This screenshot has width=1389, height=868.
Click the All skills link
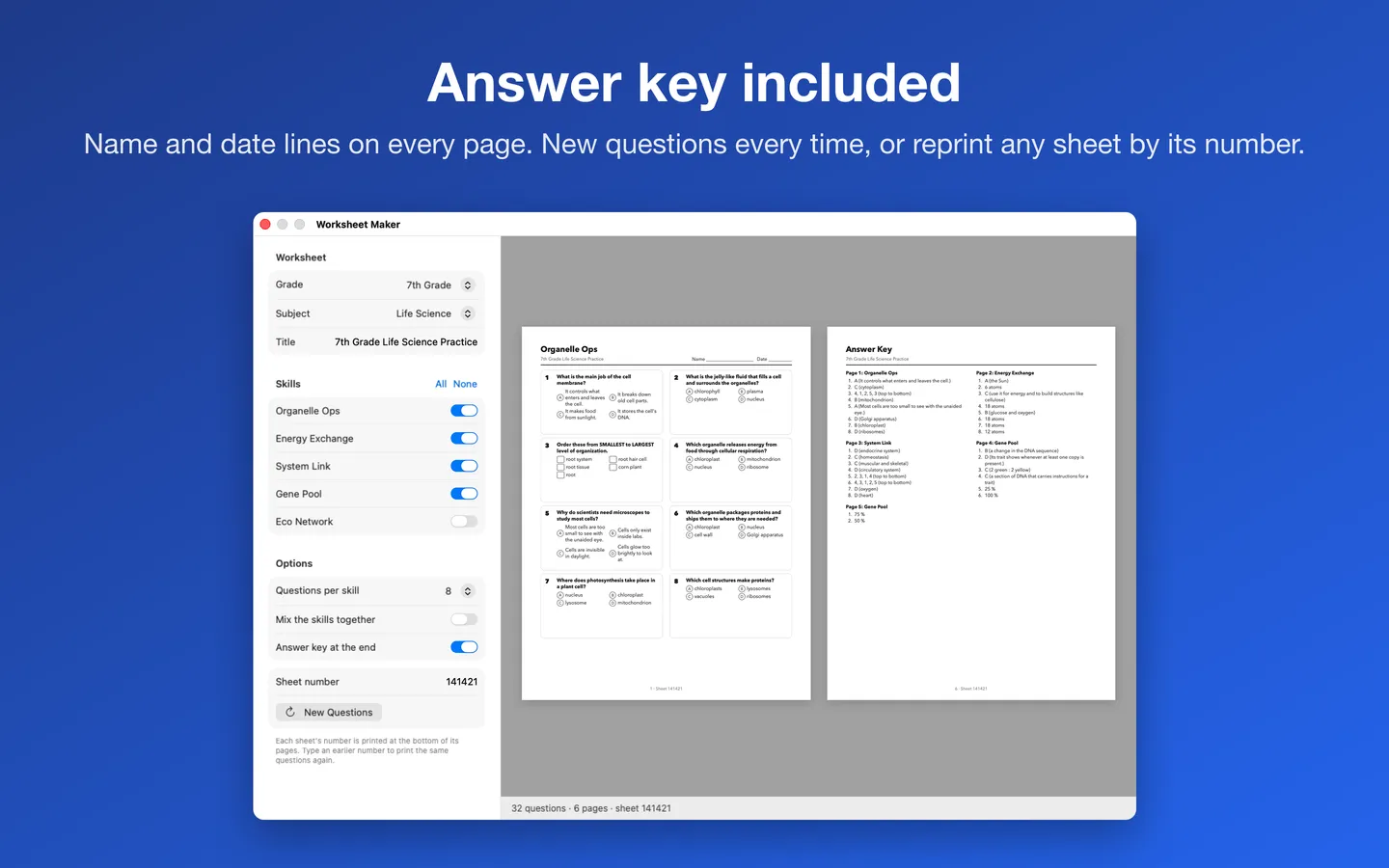[441, 384]
